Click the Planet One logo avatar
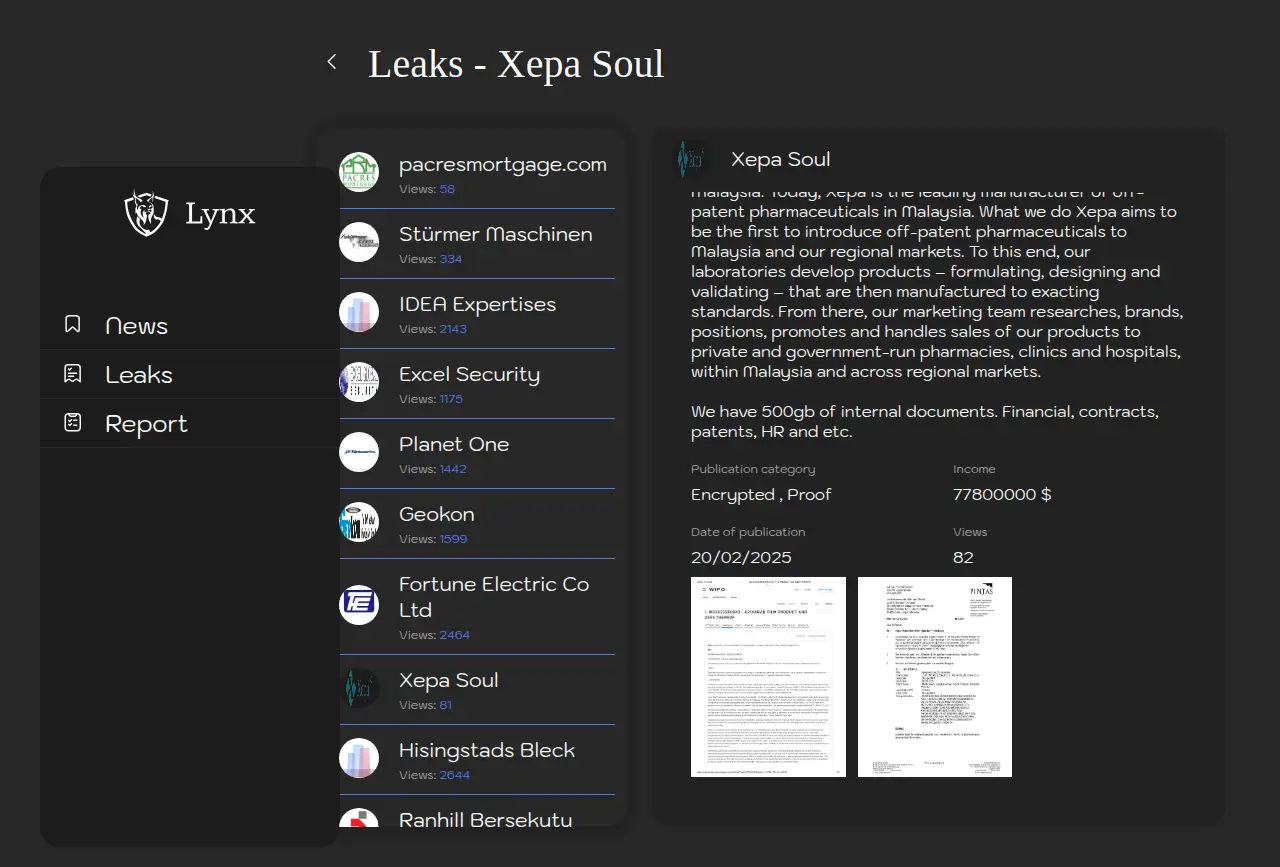1280x867 pixels. pyautogui.click(x=359, y=452)
